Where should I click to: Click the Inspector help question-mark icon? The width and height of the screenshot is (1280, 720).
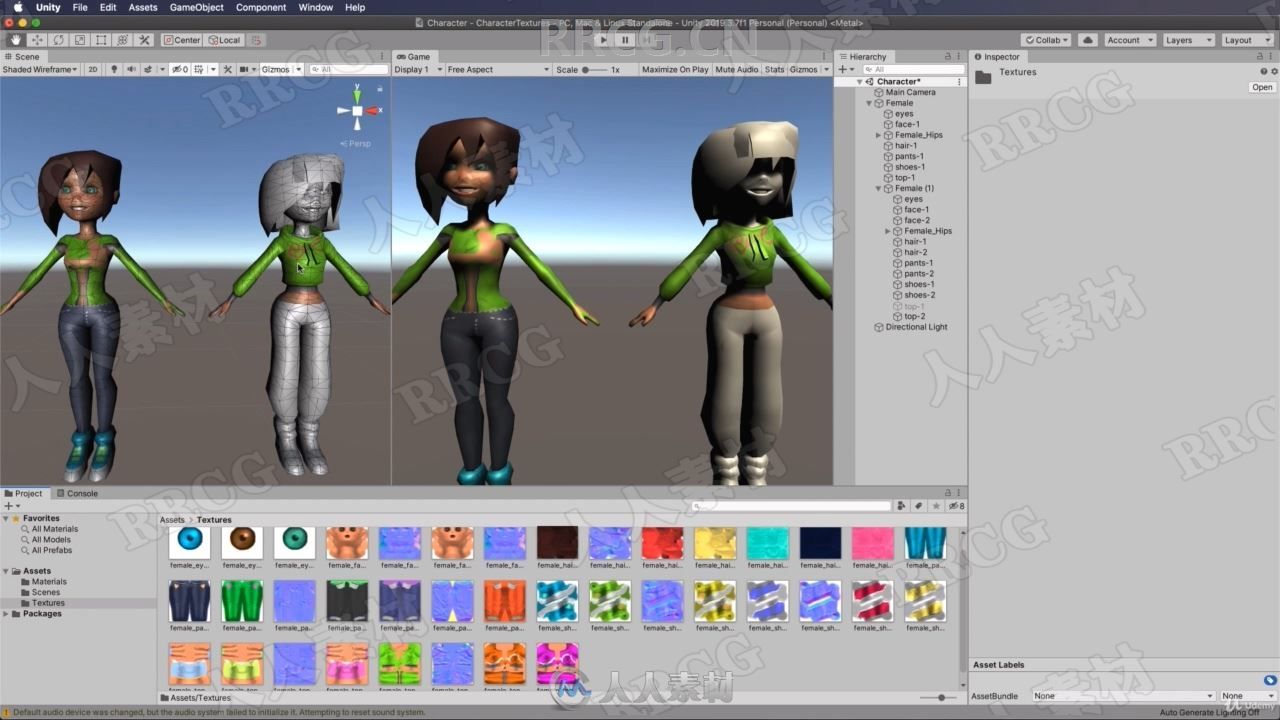coord(1264,72)
